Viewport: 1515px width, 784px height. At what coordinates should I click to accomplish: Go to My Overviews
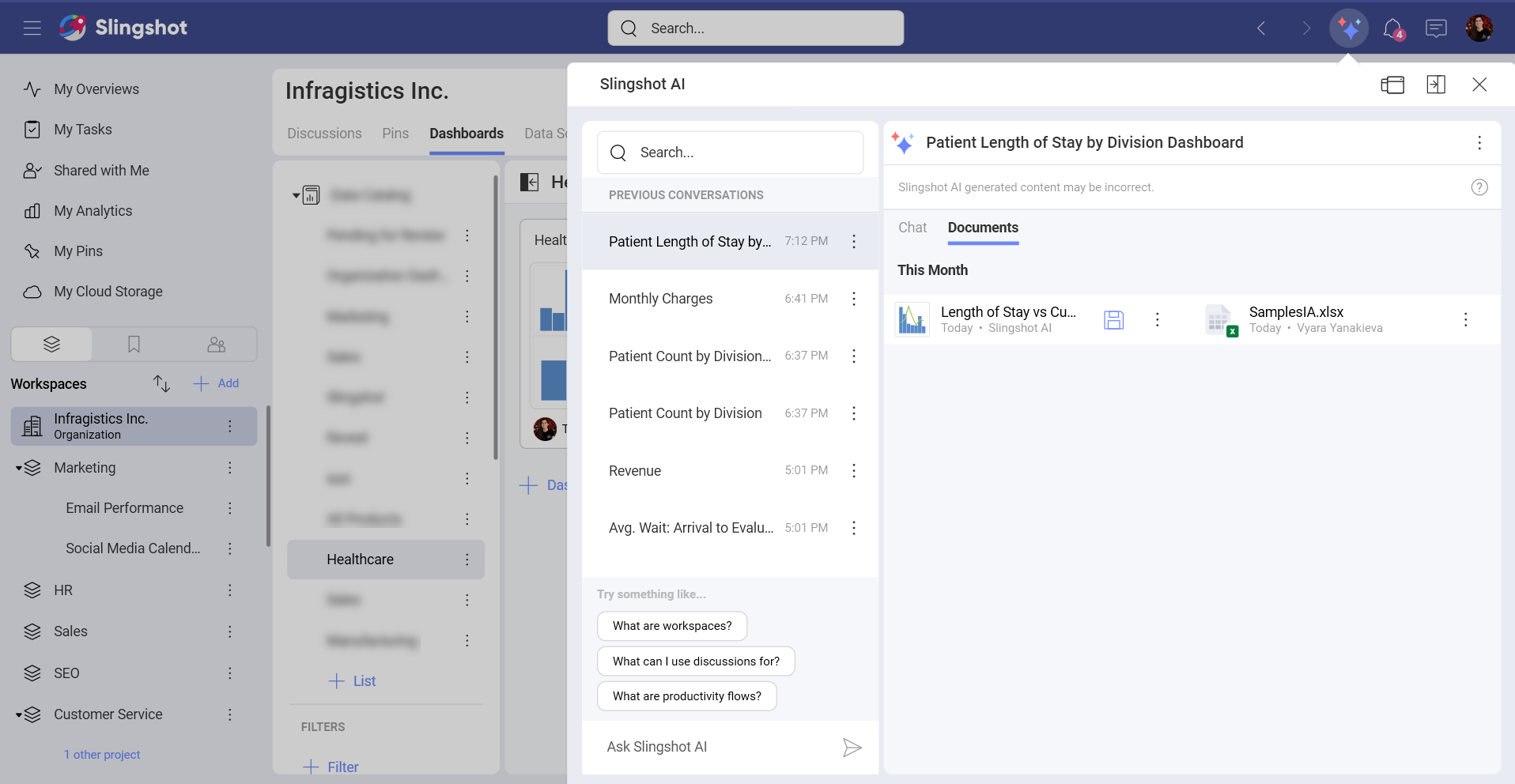pos(96,89)
